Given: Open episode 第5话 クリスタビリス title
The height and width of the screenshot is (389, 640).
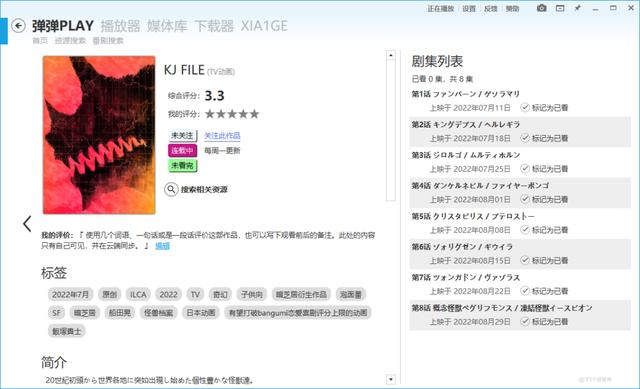Looking at the screenshot, I should [473, 217].
